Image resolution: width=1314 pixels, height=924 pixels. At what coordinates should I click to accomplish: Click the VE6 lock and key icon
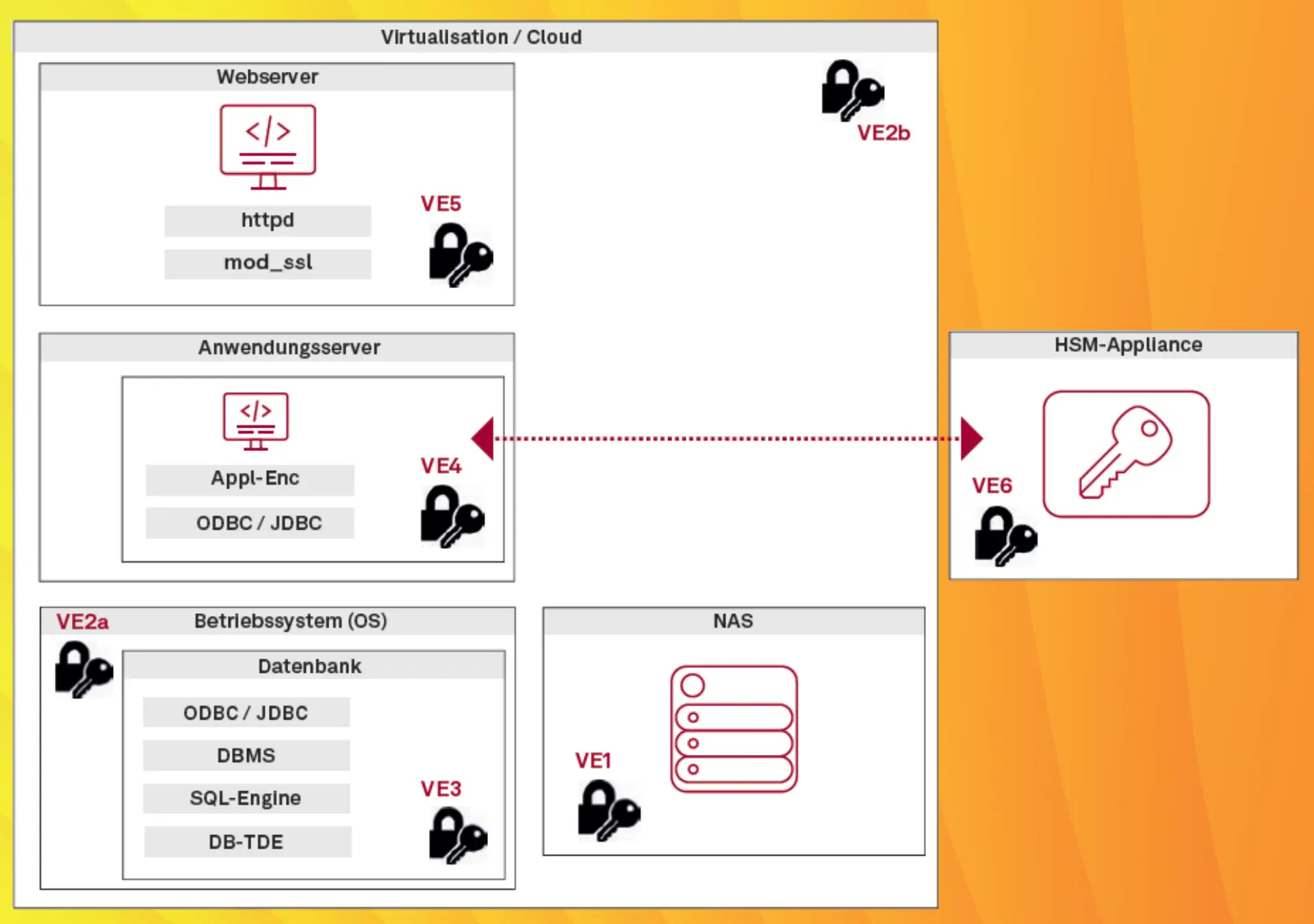pyautogui.click(x=1005, y=536)
